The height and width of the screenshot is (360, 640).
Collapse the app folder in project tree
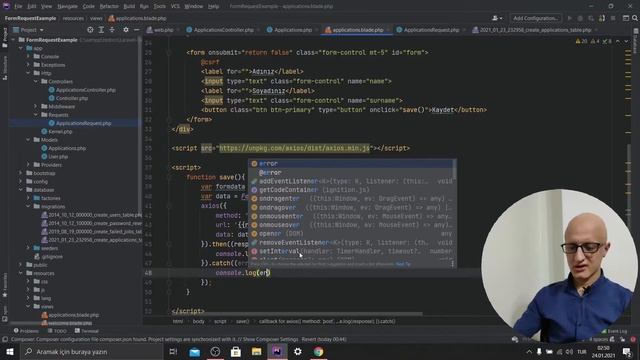[21, 48]
